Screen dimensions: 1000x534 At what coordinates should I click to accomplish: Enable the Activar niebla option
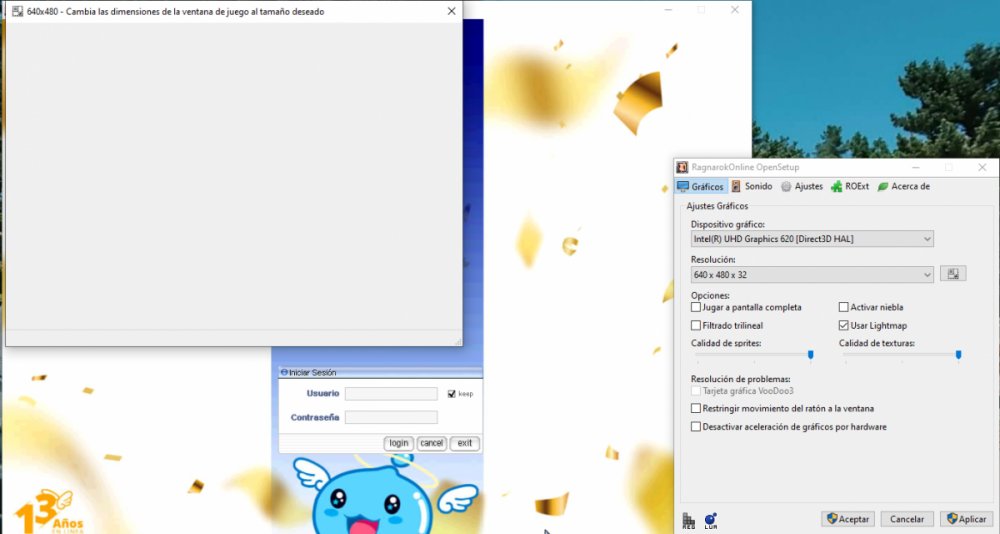point(844,307)
